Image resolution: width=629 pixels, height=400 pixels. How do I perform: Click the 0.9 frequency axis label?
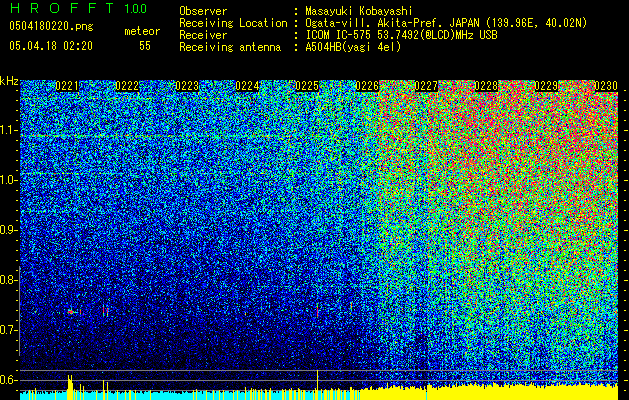pyautogui.click(x=8, y=230)
